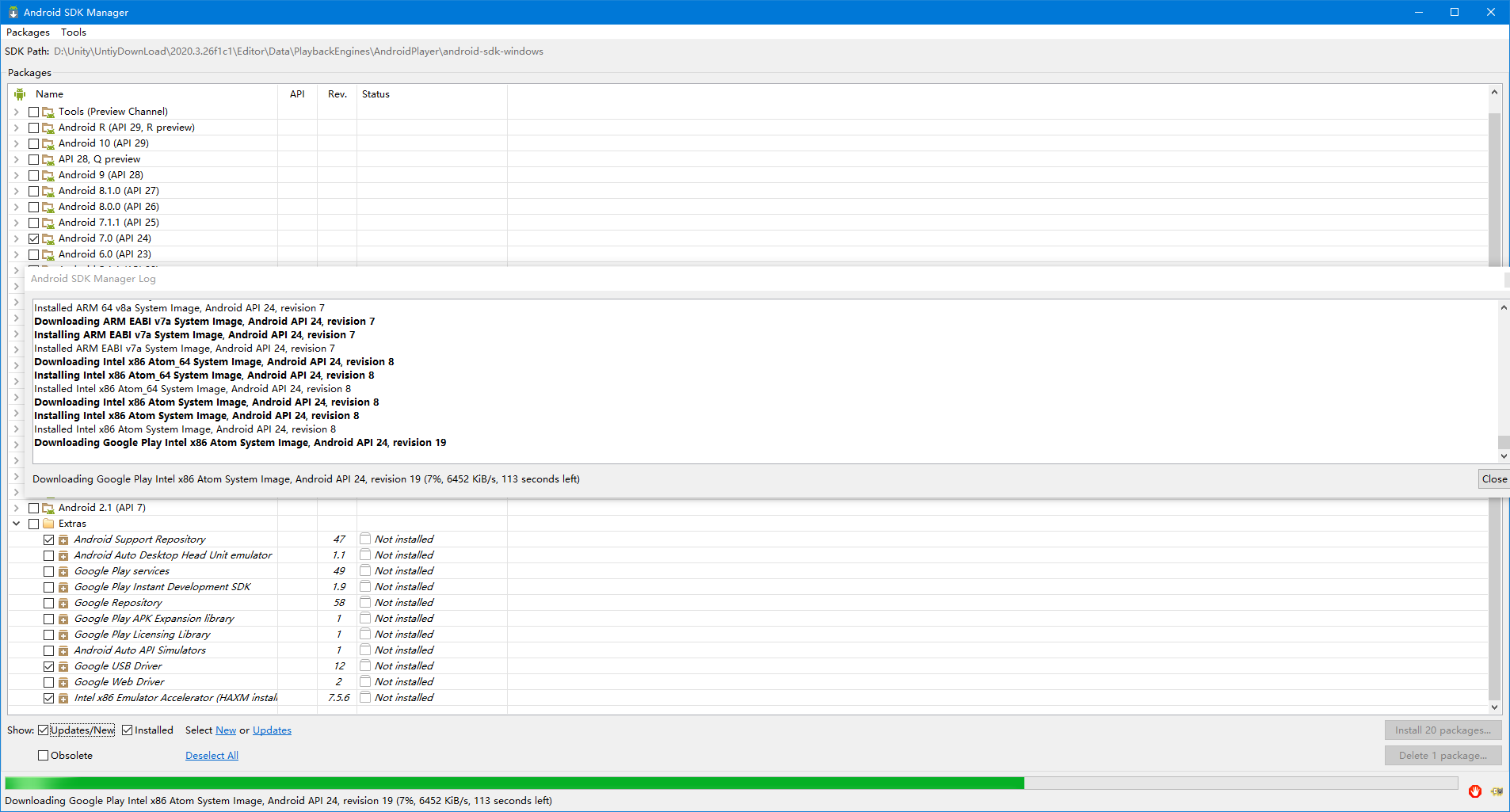The height and width of the screenshot is (812, 1510).
Task: Expand the Android 7.1.1 (API 25) node
Action: coord(17,223)
